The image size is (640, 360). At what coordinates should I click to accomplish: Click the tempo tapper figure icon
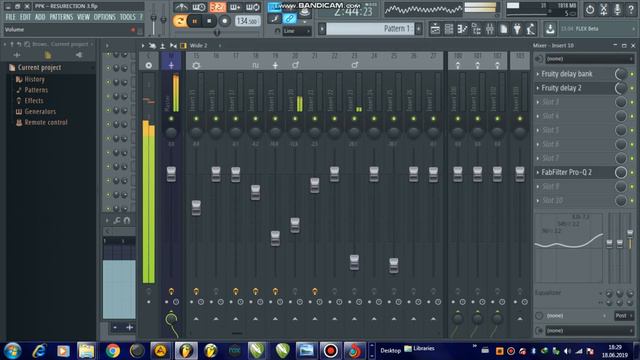click(531, 29)
